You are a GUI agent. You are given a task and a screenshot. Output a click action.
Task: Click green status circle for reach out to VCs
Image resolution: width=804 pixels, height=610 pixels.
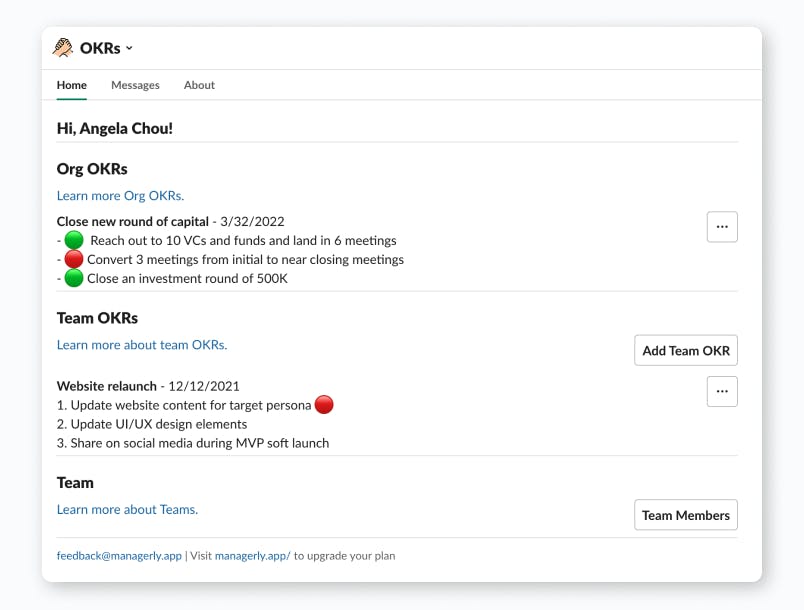[x=74, y=240]
